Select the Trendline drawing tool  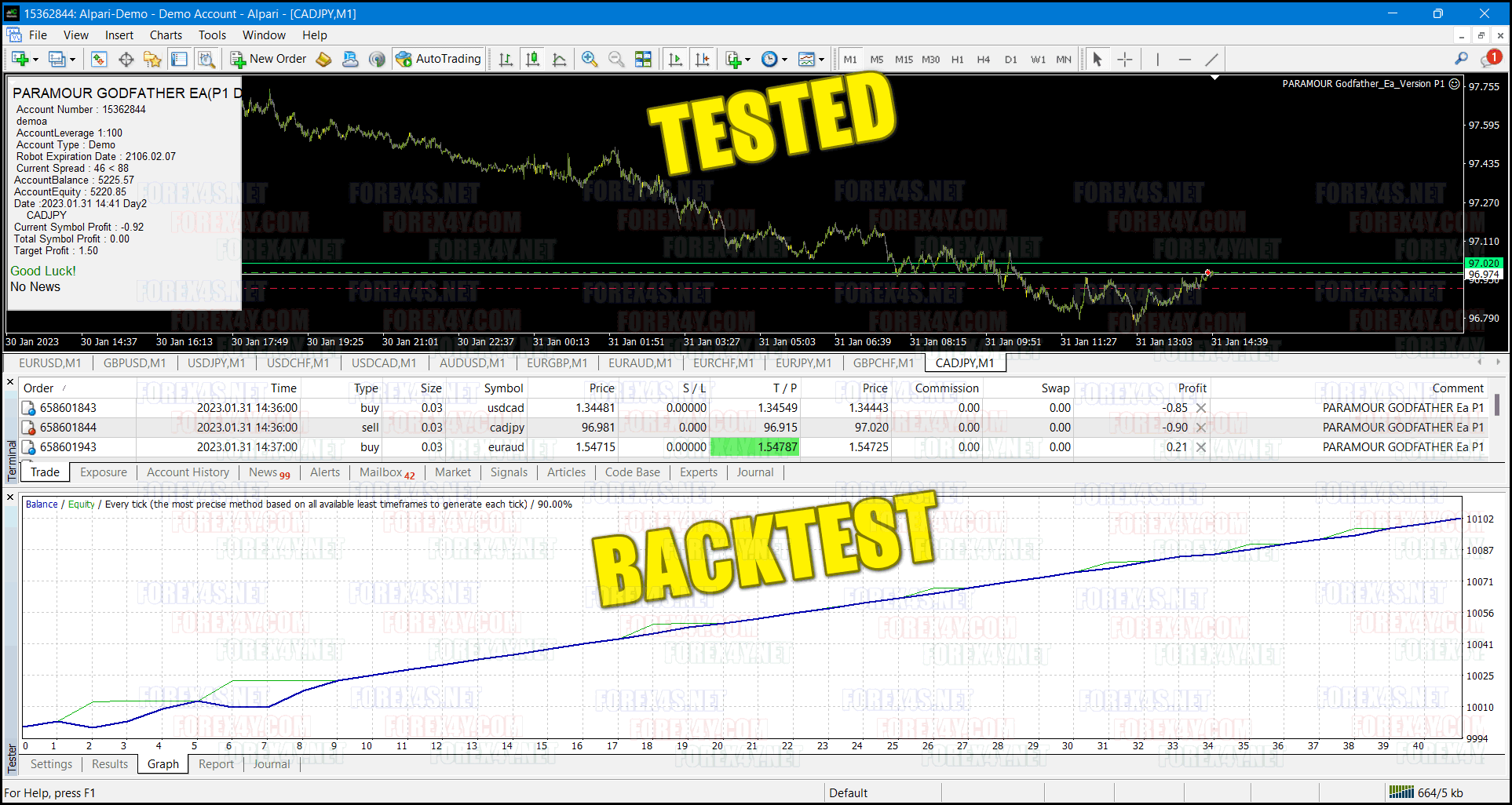[1211, 60]
